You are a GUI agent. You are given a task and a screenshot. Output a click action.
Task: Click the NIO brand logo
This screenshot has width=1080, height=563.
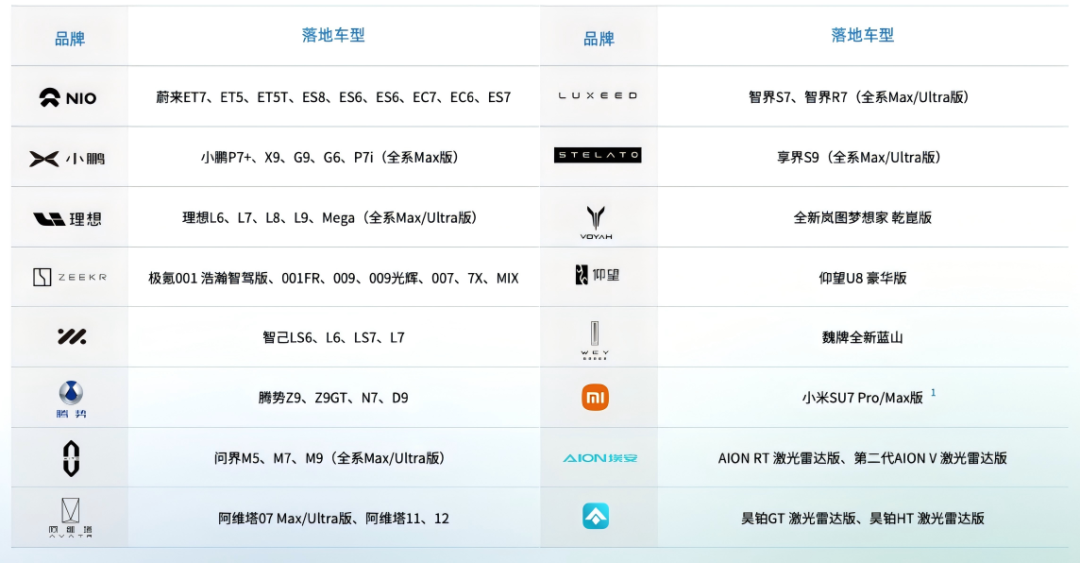coord(68,98)
